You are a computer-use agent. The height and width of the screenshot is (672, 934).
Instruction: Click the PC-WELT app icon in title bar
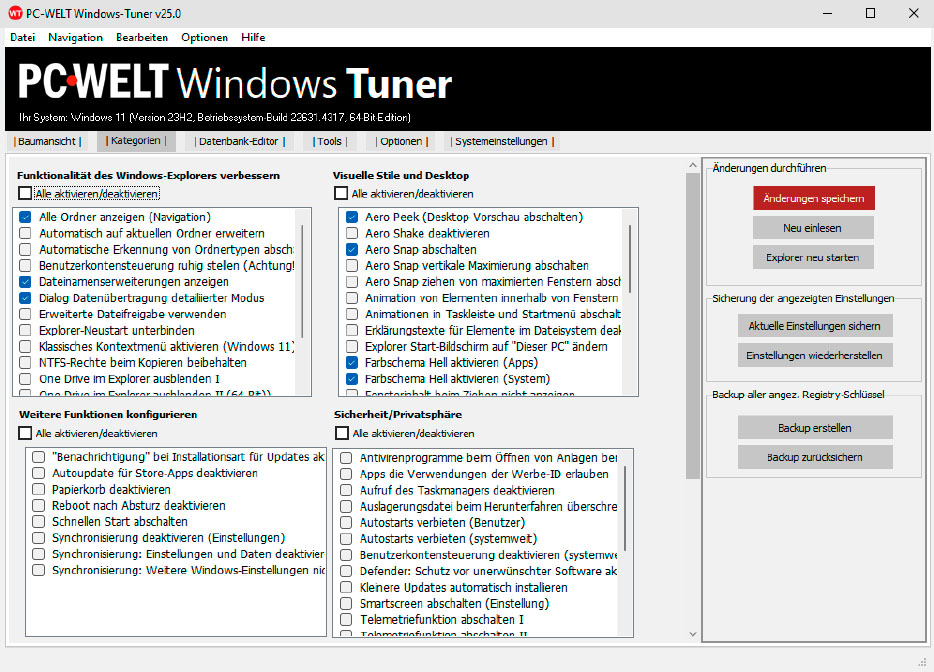click(15, 13)
